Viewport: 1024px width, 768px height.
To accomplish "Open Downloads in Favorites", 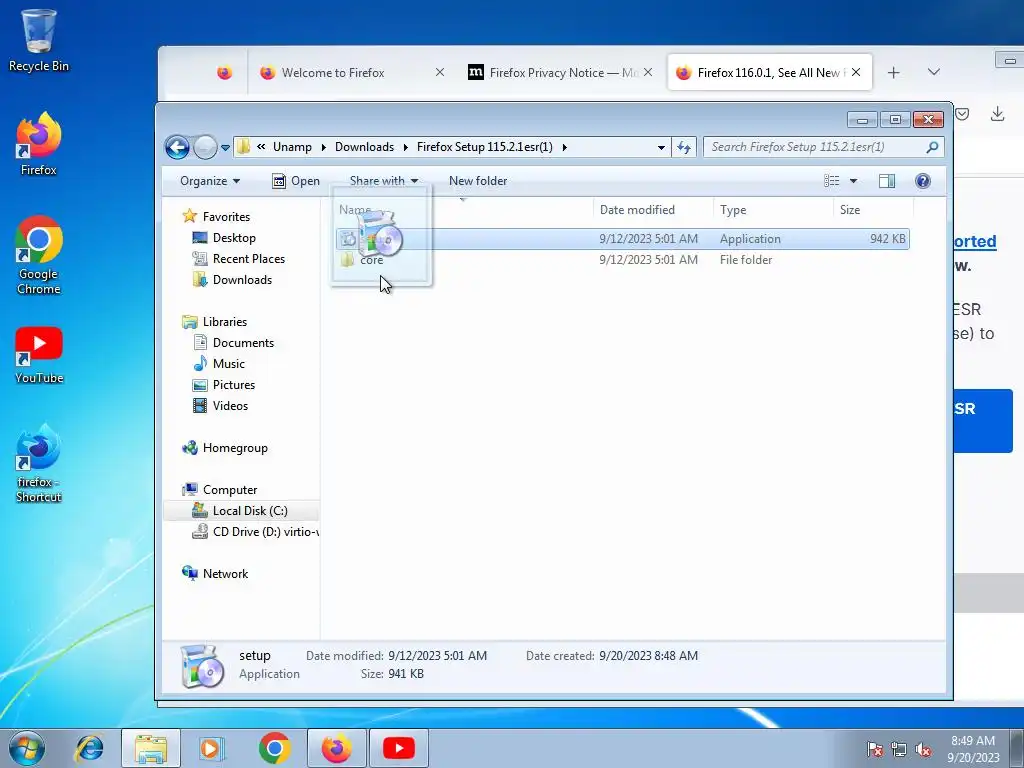I will pyautogui.click(x=232, y=280).
